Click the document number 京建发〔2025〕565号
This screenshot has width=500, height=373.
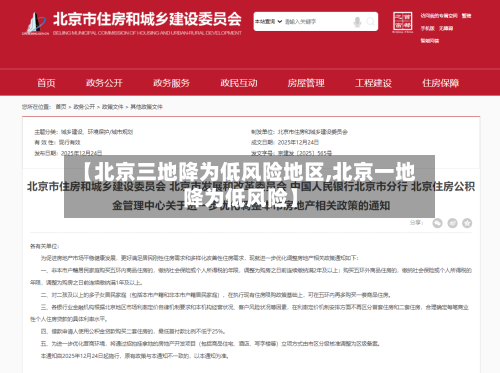[305, 153]
